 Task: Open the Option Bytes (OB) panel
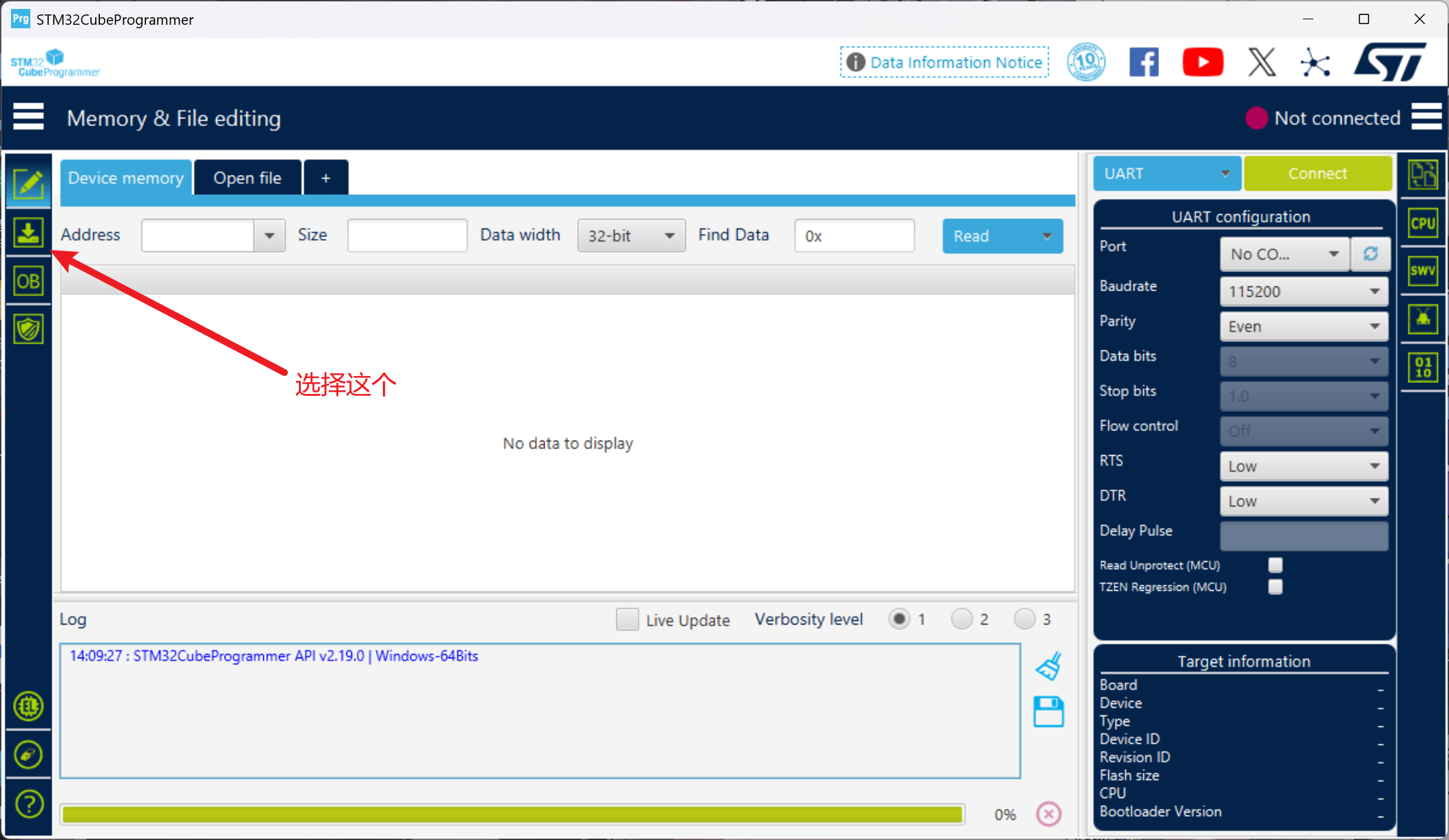(x=28, y=280)
